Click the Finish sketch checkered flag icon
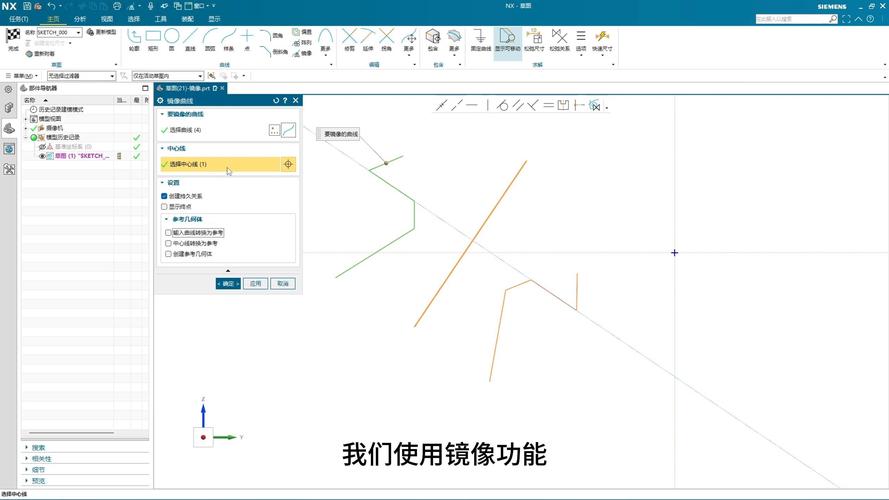 13,37
